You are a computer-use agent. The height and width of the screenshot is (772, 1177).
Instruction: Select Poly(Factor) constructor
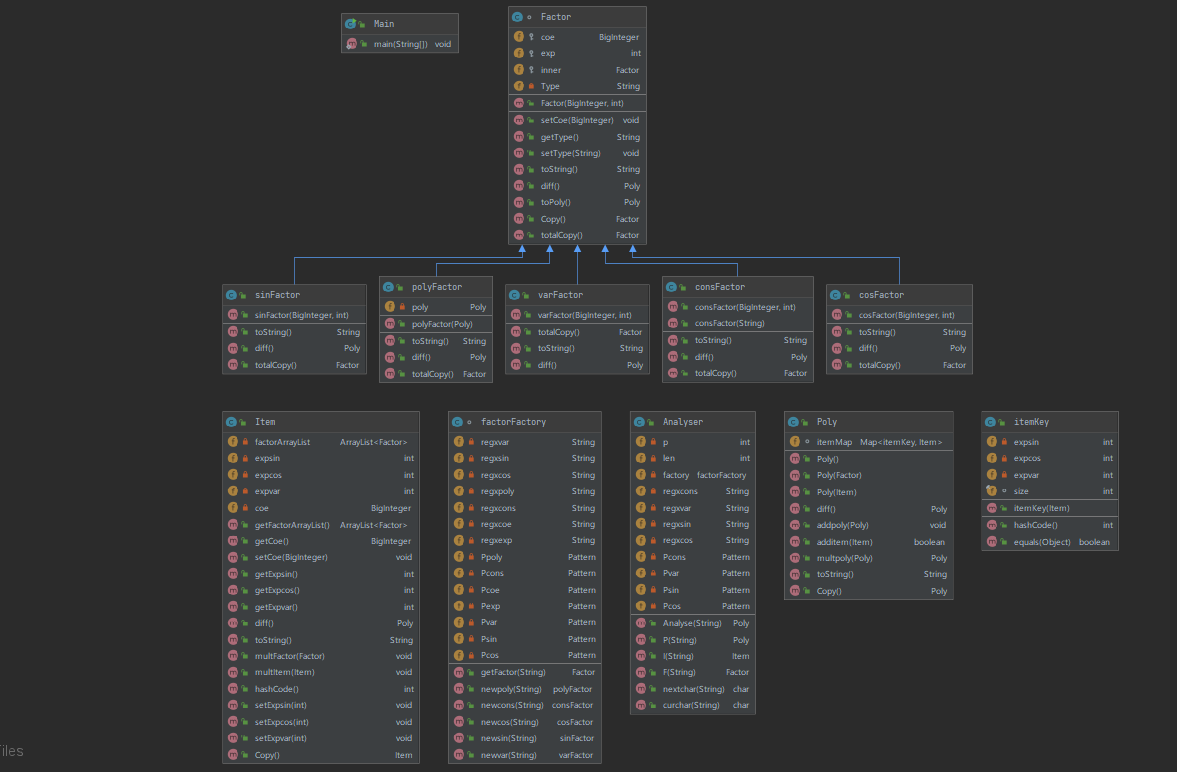coord(868,475)
